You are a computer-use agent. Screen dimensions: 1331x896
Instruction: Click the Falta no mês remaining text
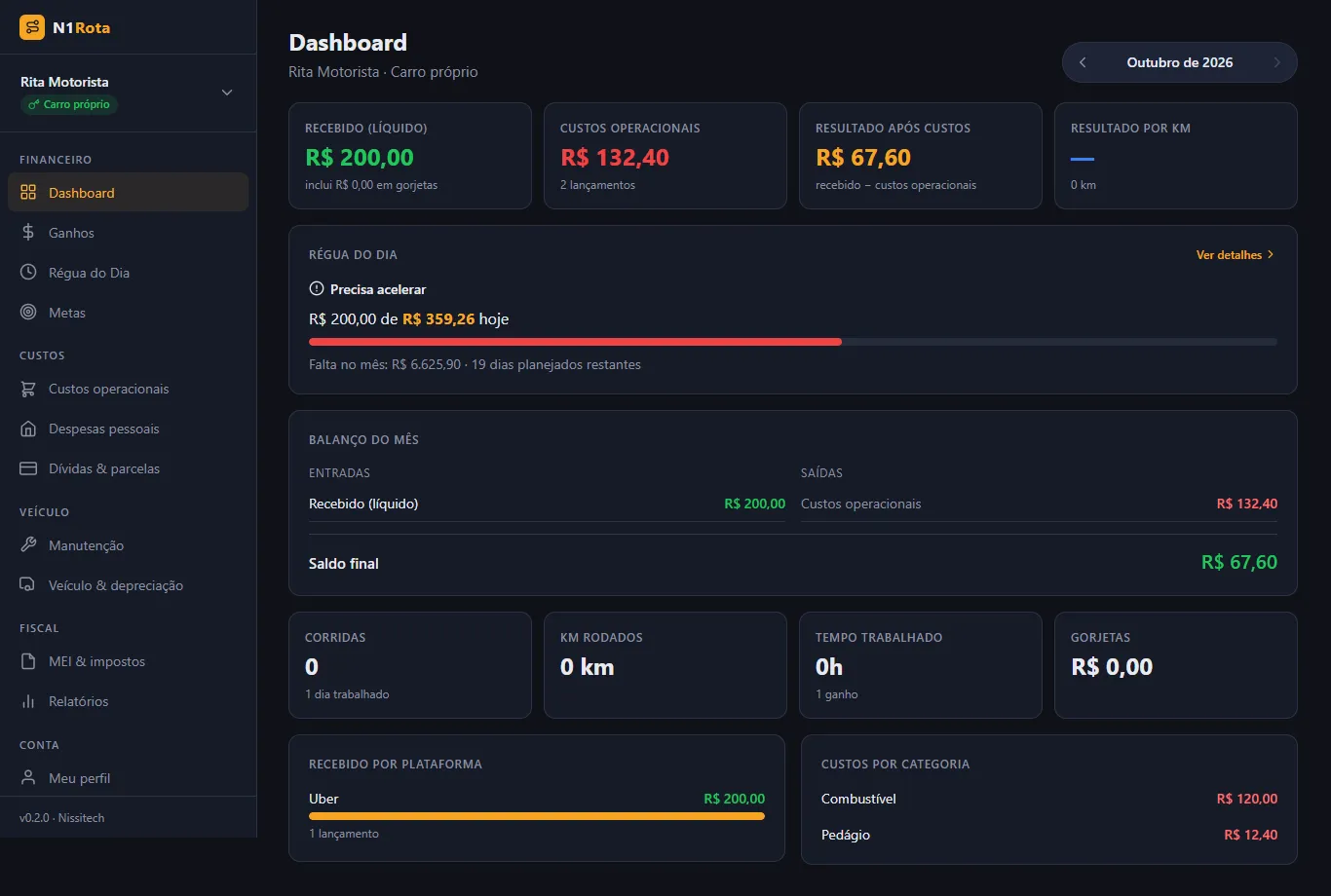click(x=475, y=364)
